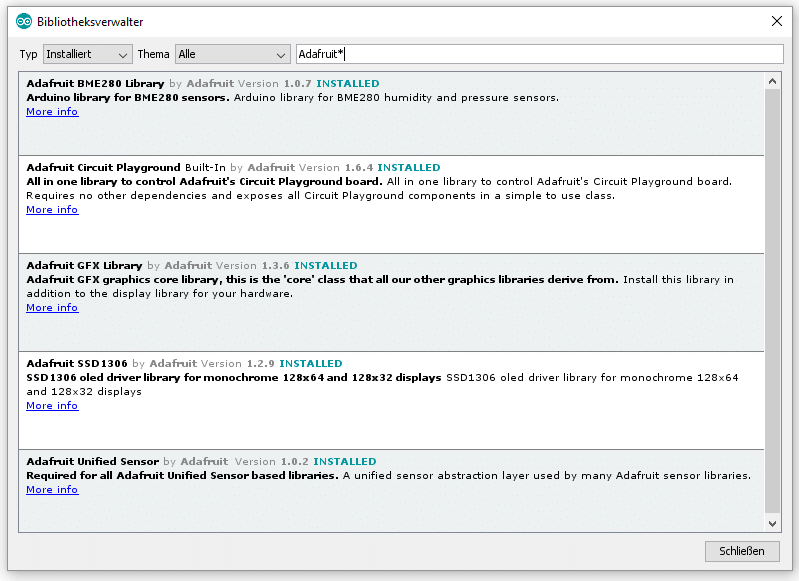Click the Arduino logo icon in title bar
Viewport: 799px width, 581px height.
(23, 21)
